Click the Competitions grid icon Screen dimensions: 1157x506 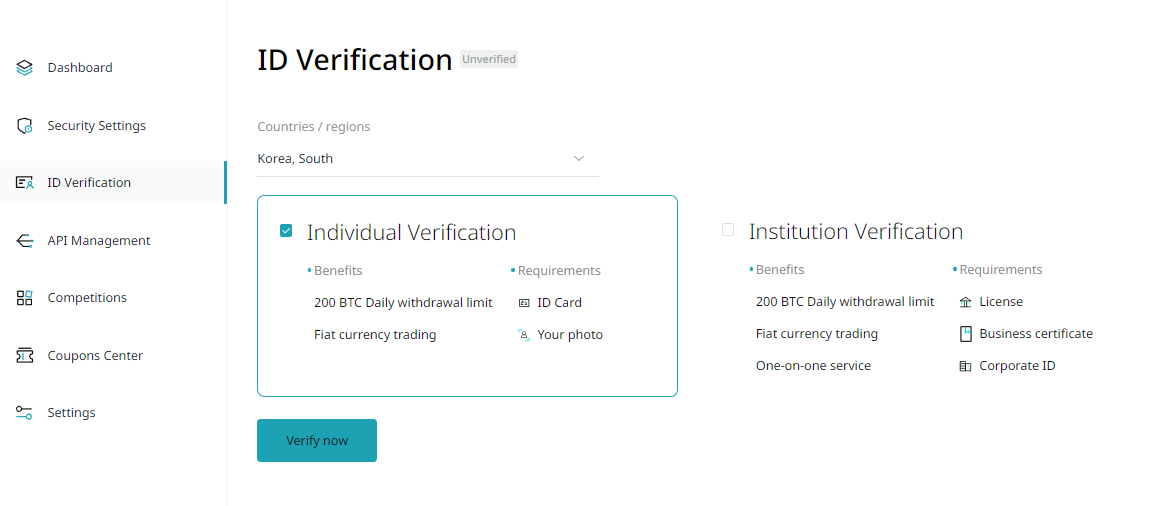[25, 298]
